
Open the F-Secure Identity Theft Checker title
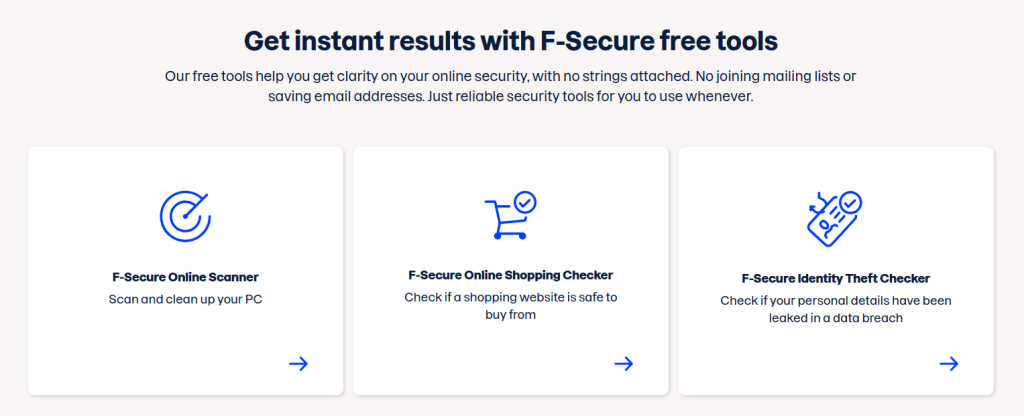pos(836,278)
